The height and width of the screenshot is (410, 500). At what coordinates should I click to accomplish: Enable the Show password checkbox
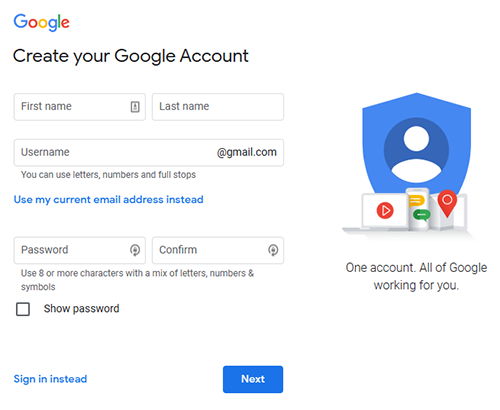coord(23,309)
